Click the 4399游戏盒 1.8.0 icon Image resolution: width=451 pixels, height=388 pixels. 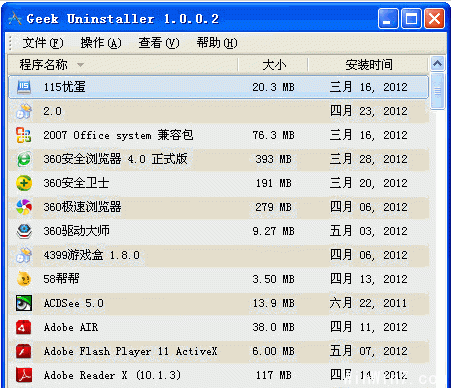pos(24,255)
